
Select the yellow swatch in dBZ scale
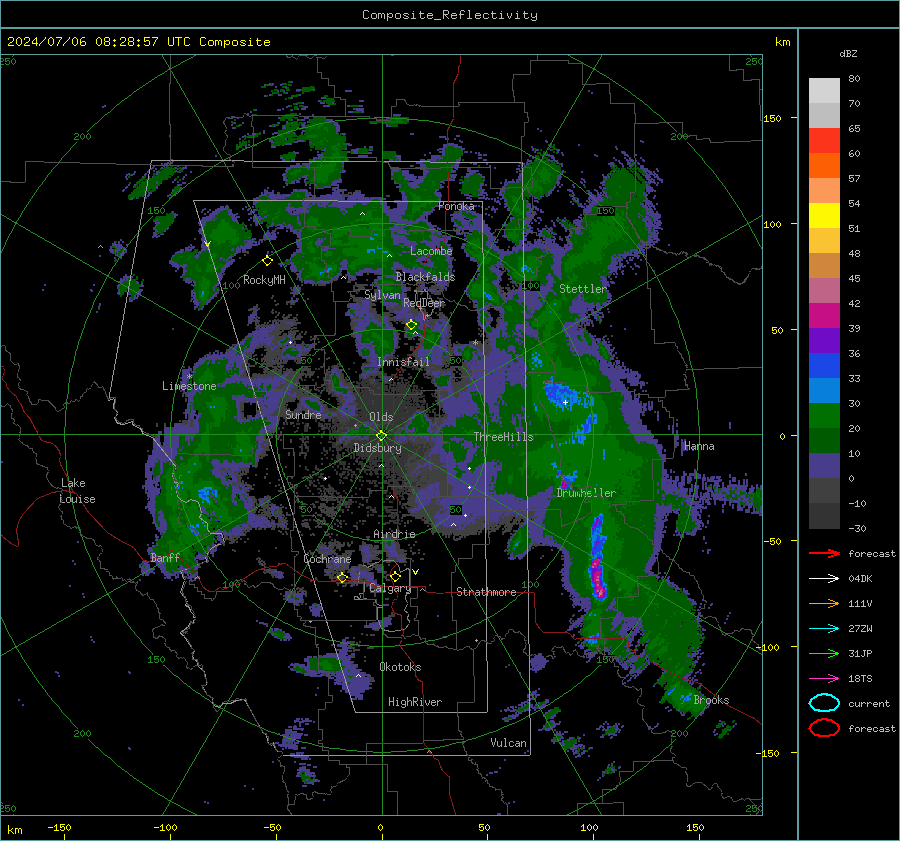click(x=824, y=215)
